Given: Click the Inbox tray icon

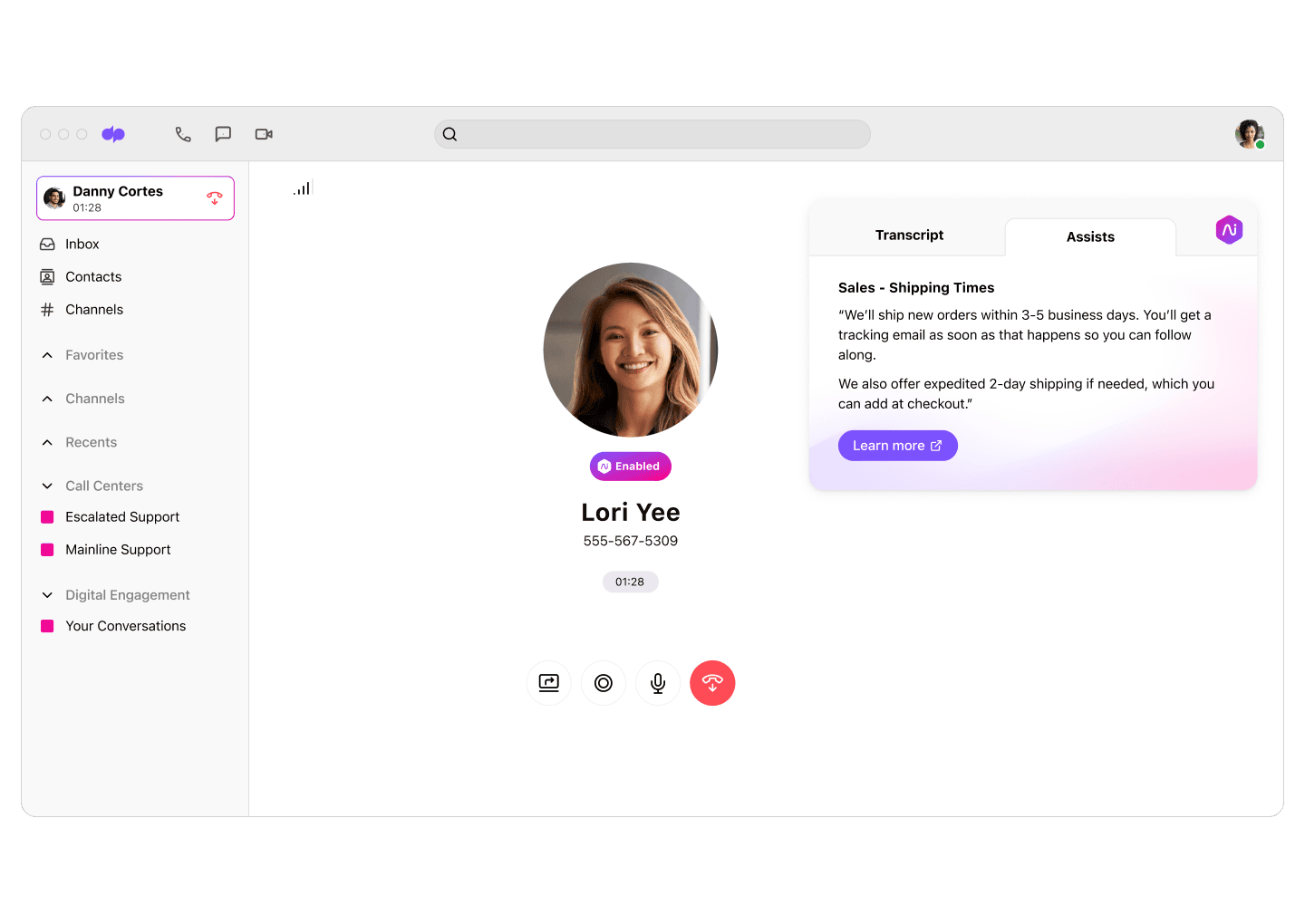Looking at the screenshot, I should pyautogui.click(x=47, y=245).
